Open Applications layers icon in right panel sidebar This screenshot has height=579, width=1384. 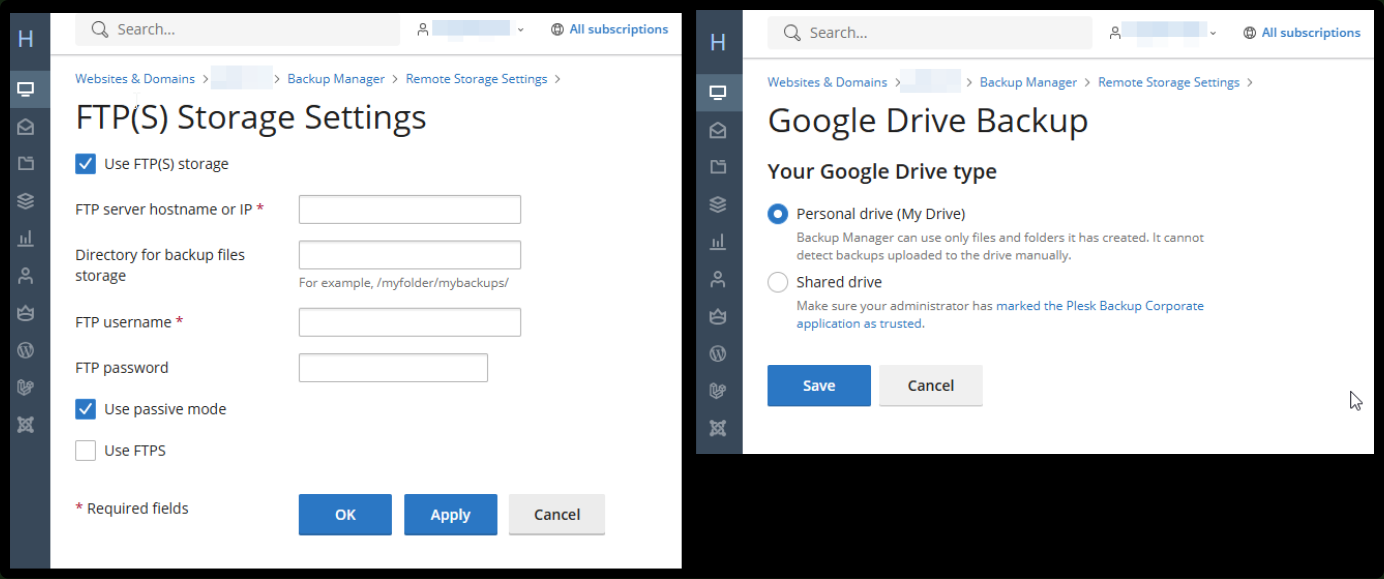click(x=718, y=204)
